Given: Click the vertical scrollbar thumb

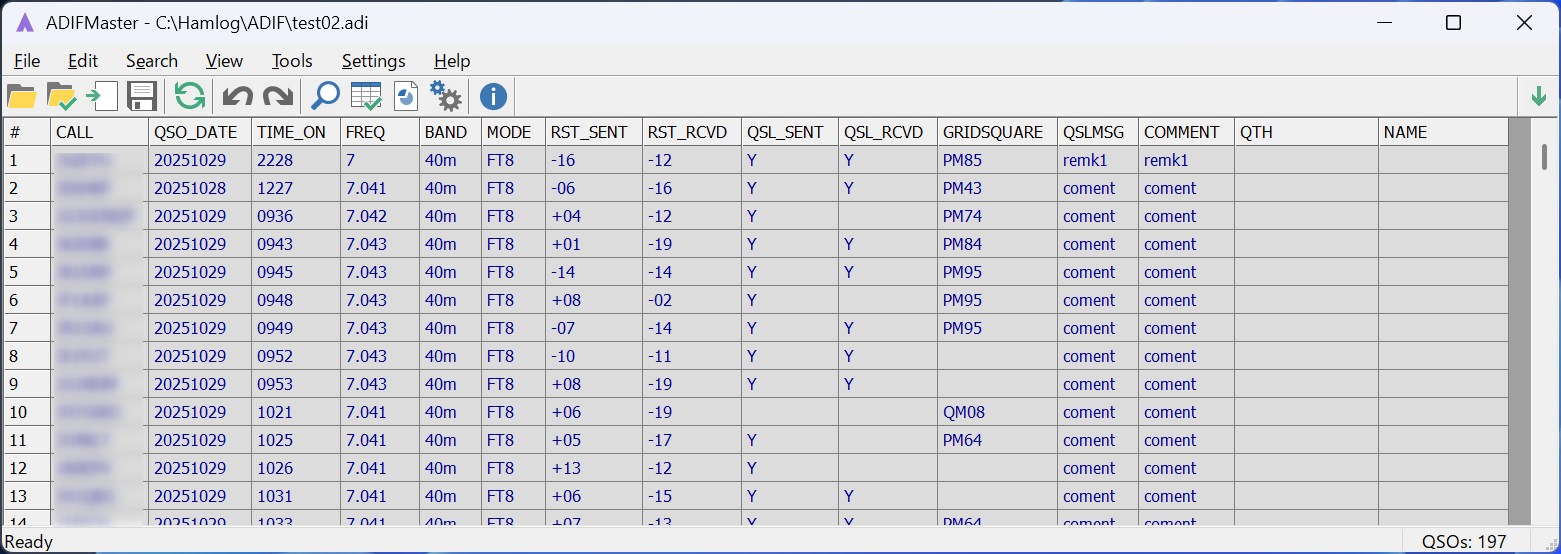Looking at the screenshot, I should 1544,157.
